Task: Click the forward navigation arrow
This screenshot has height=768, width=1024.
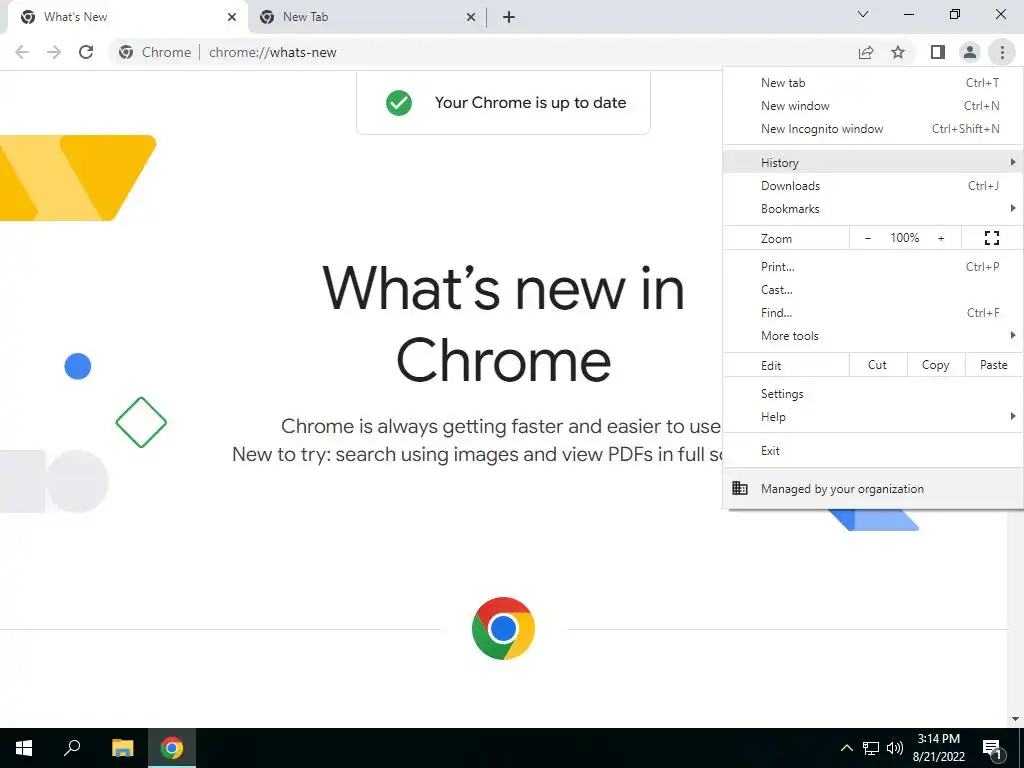Action: click(x=54, y=52)
